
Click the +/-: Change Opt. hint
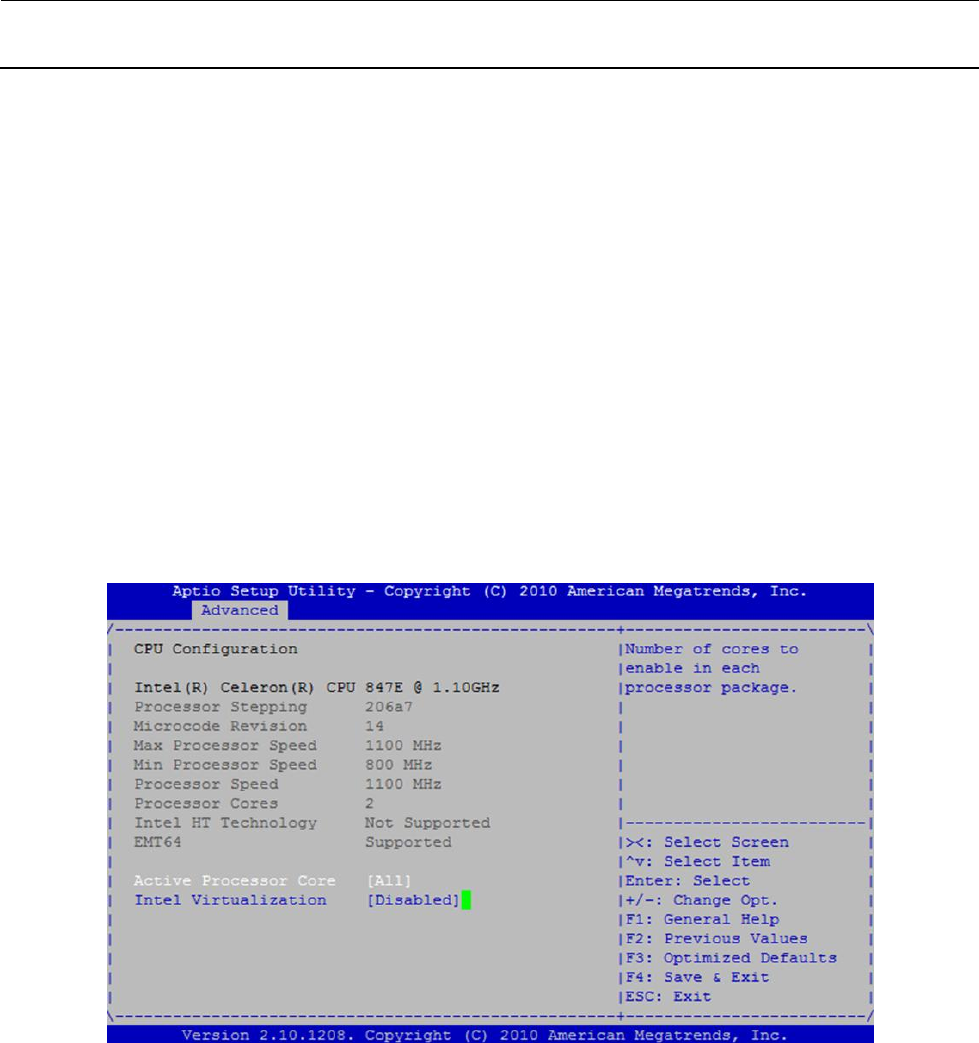pos(702,900)
